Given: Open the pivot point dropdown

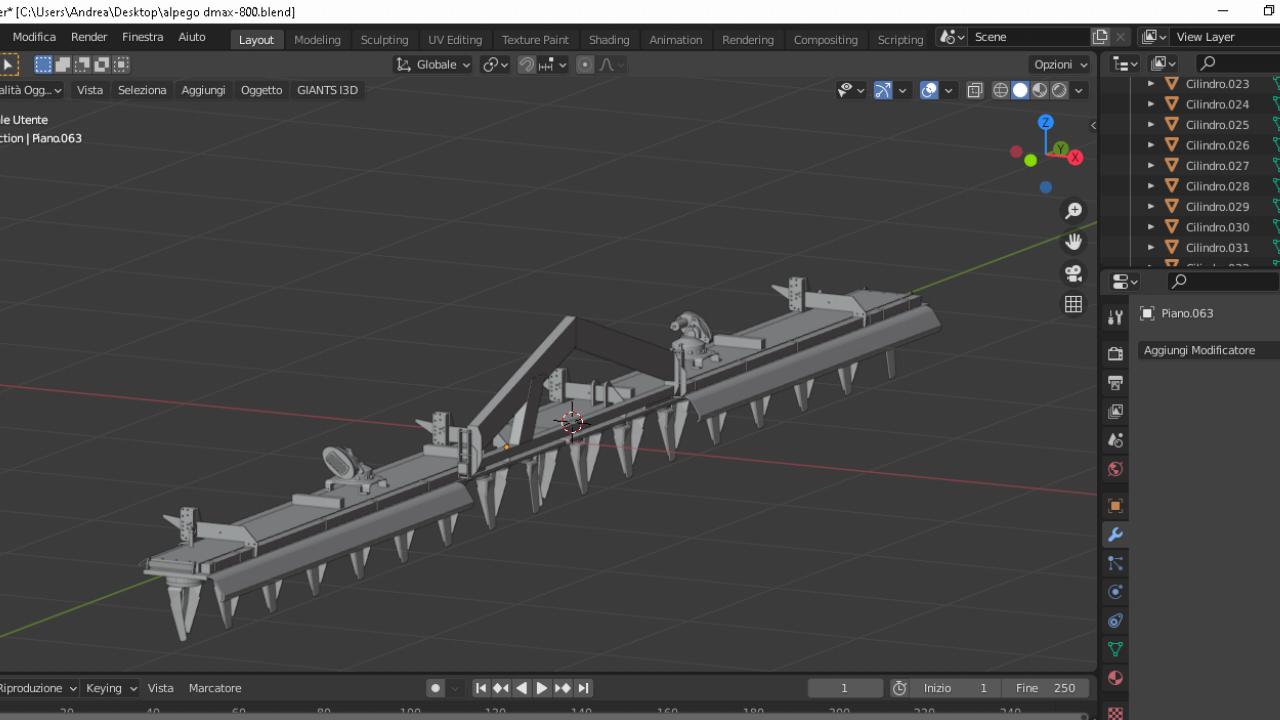Looking at the screenshot, I should tap(495, 64).
